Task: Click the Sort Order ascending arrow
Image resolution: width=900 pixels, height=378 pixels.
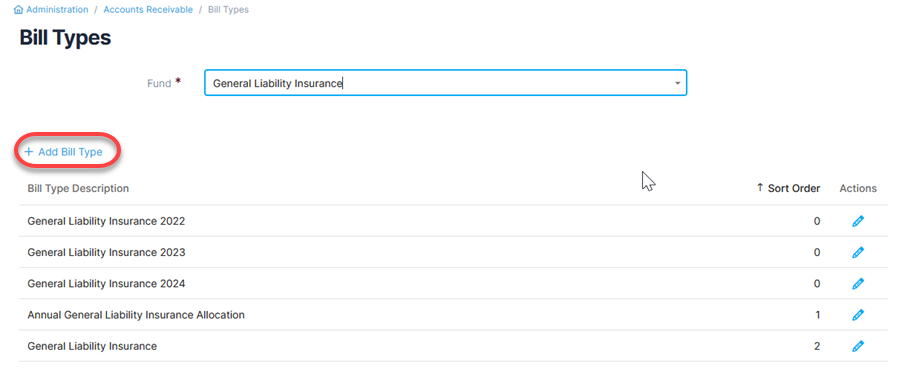Action: [760, 188]
